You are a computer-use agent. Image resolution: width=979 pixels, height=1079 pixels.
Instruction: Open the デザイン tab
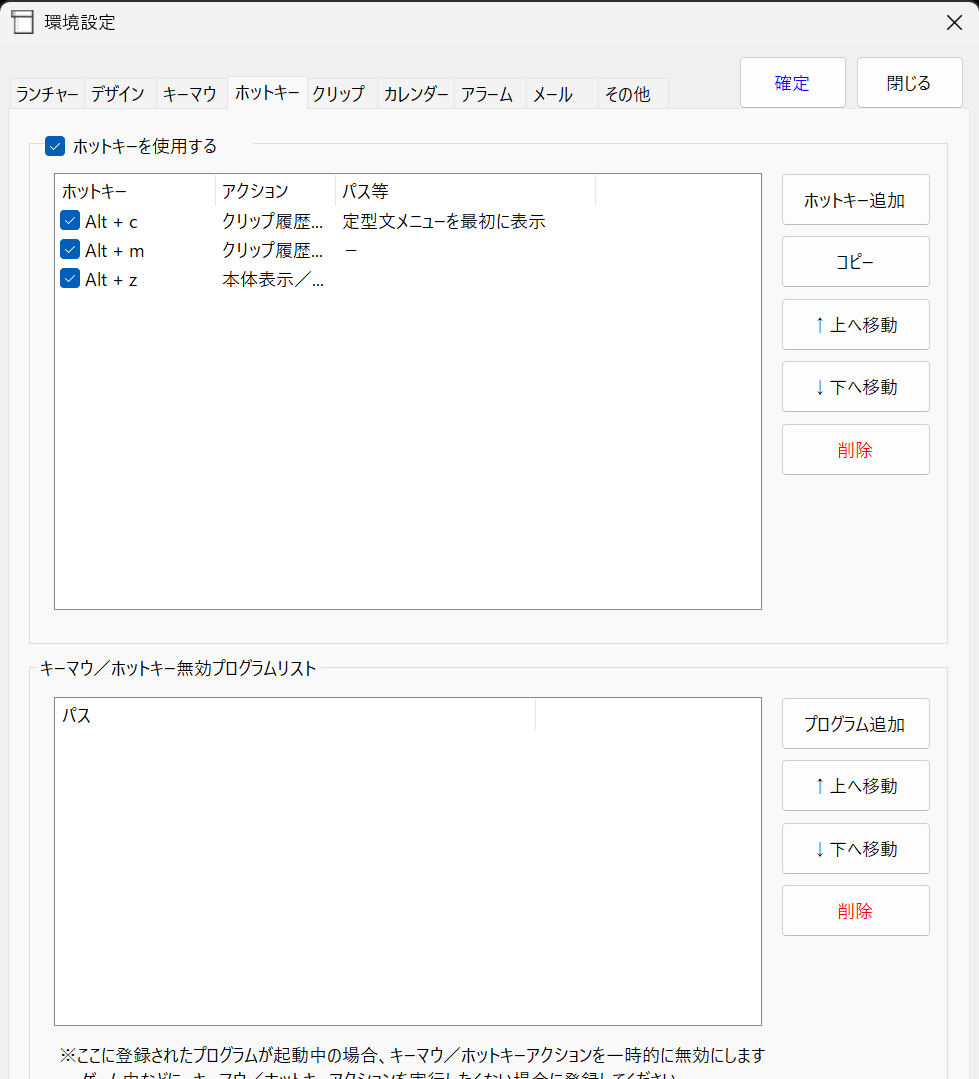coord(118,94)
